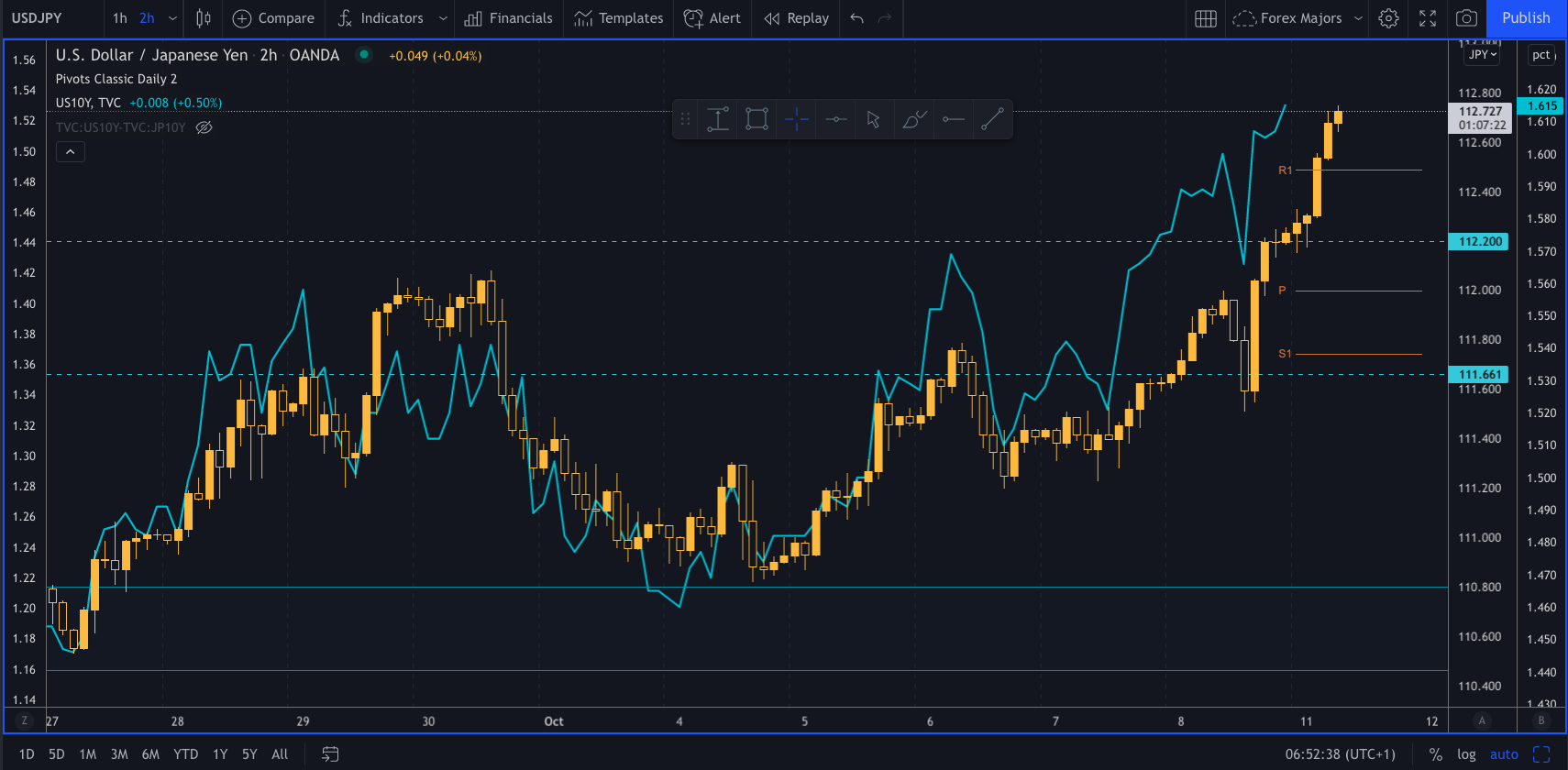
Task: Select 3M date range
Action: click(119, 754)
